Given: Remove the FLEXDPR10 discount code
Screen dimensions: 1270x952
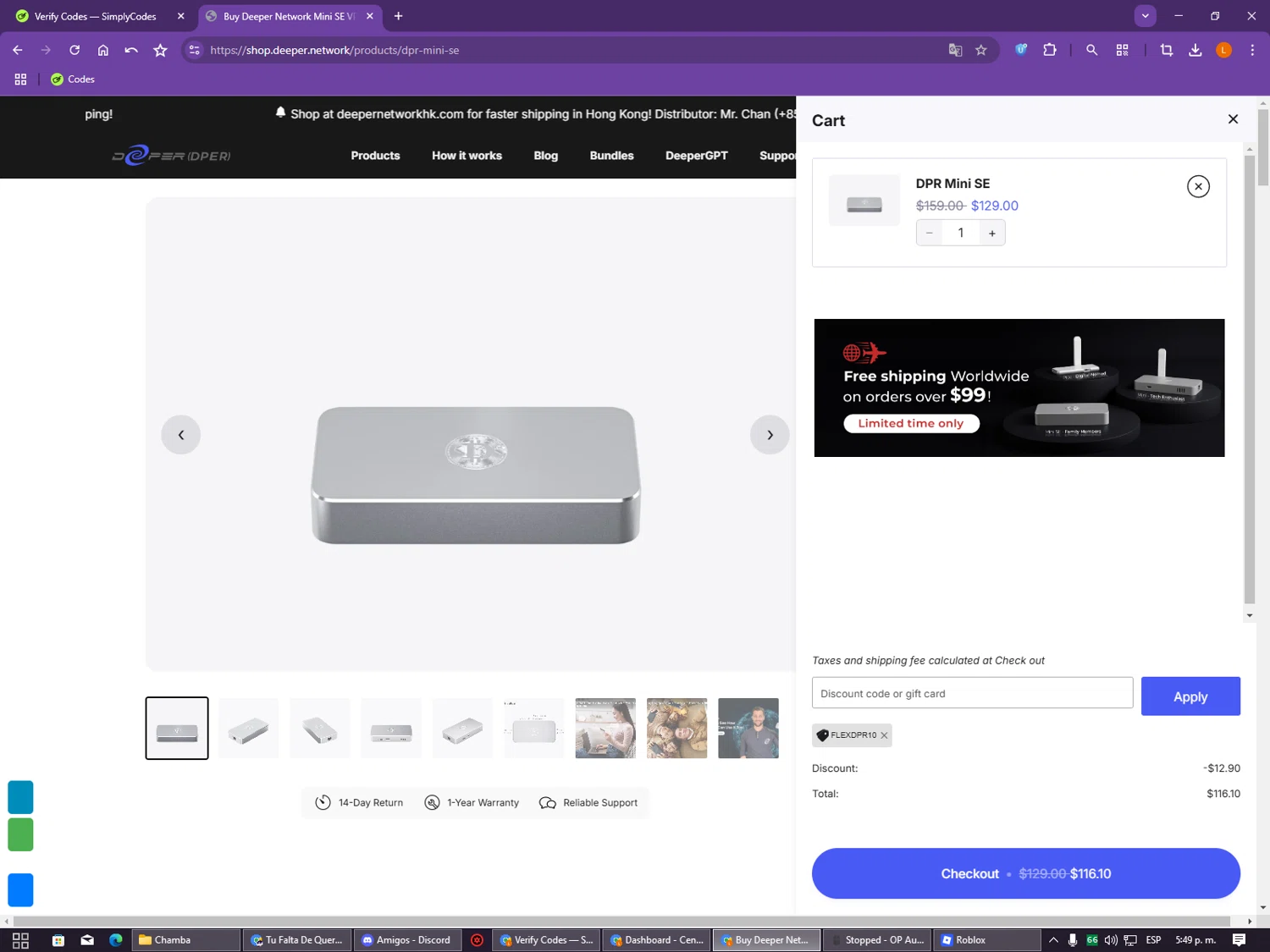Looking at the screenshot, I should pos(884,735).
